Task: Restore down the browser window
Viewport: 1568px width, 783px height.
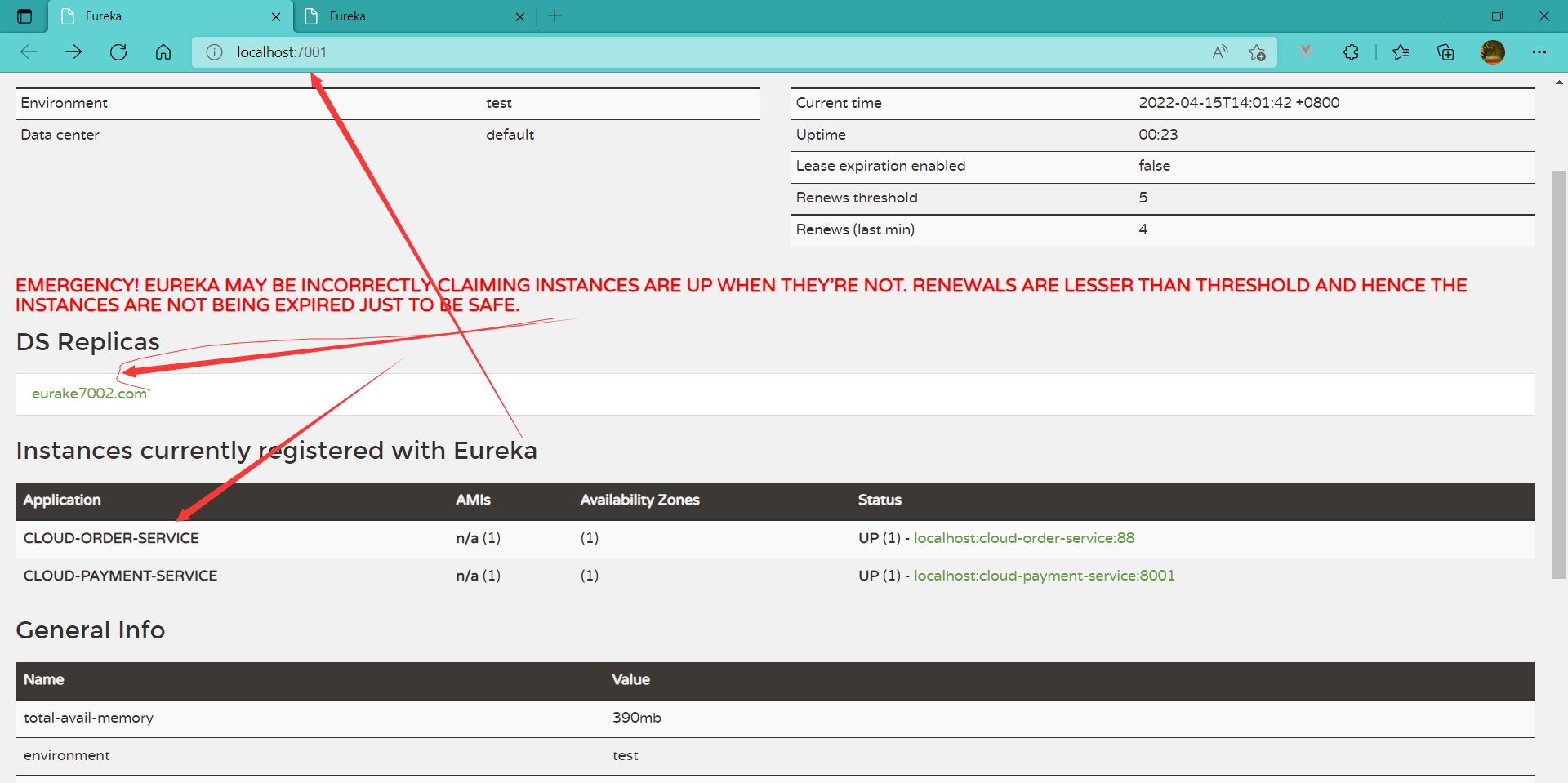Action: pyautogui.click(x=1497, y=16)
